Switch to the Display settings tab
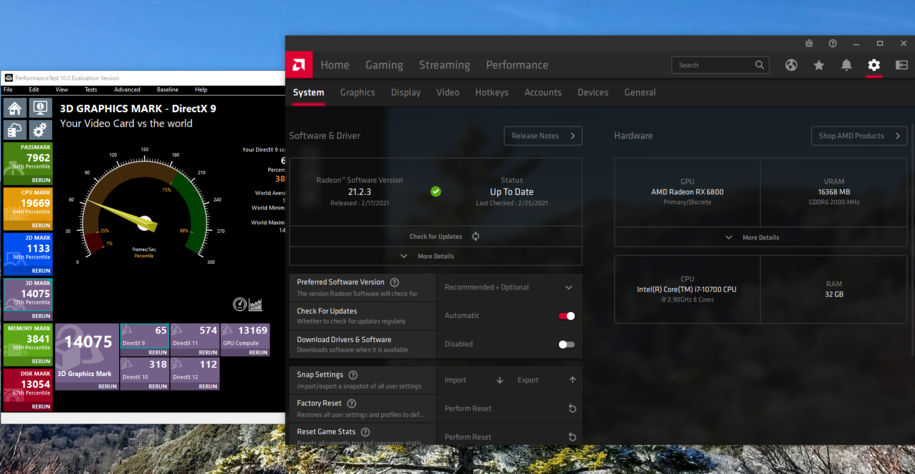The height and width of the screenshot is (474, 915). pos(406,92)
